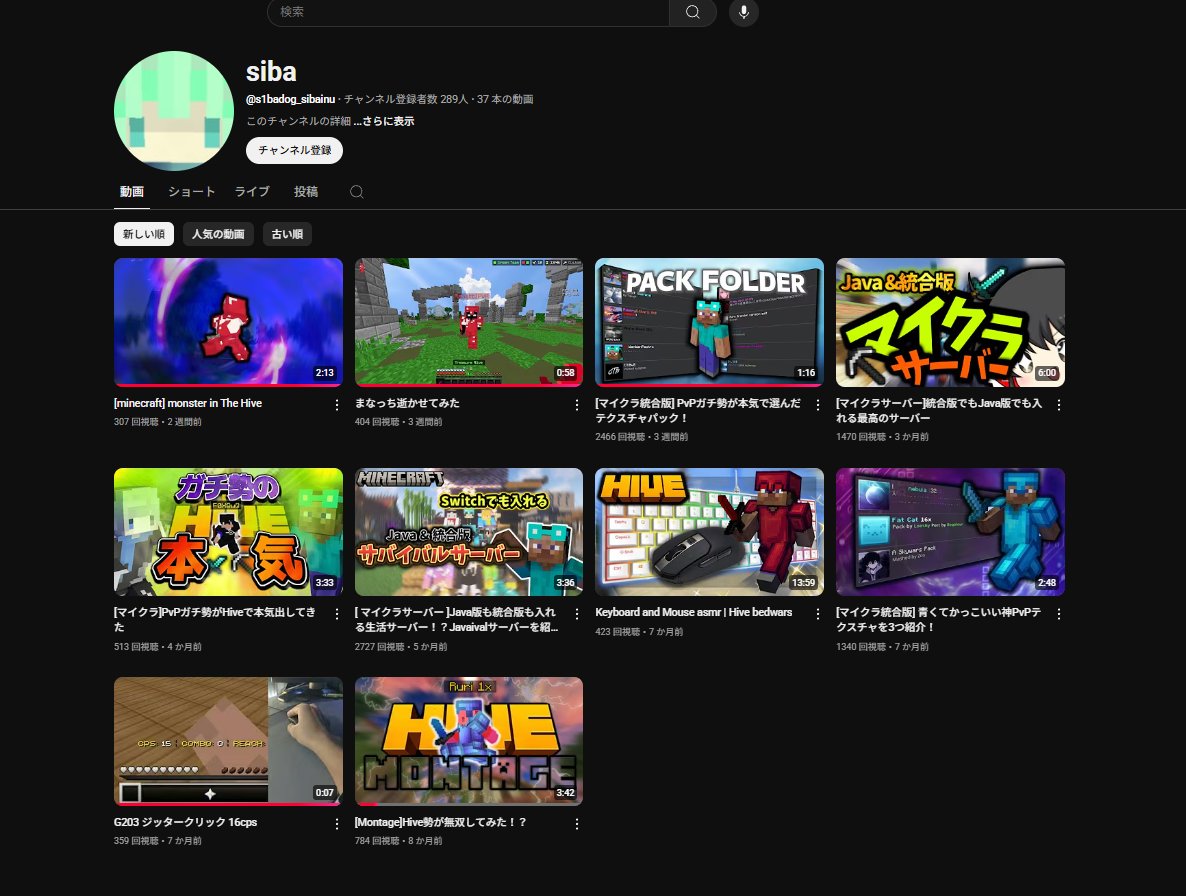This screenshot has width=1186, height=896.
Task: Click the 2466 回視聴 view count
Action: pyautogui.click(x=619, y=437)
